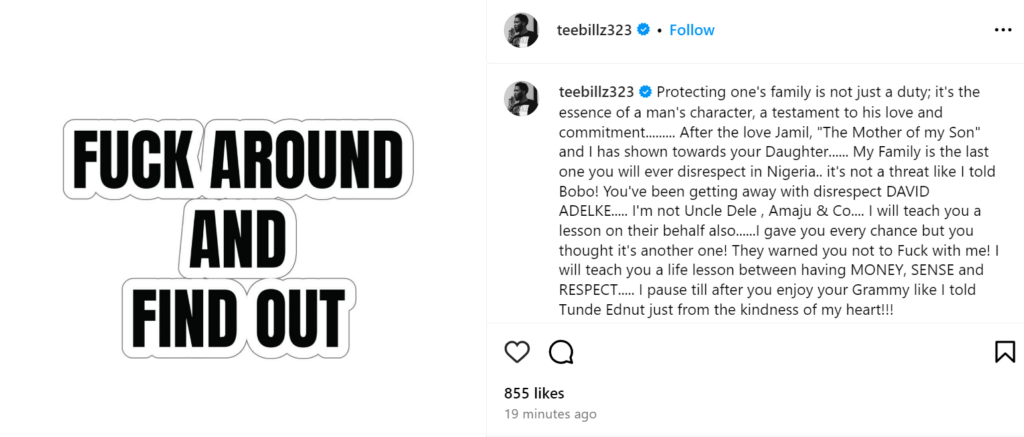This screenshot has width=1024, height=437.
Task: Open the profile from the caption username
Action: (597, 92)
